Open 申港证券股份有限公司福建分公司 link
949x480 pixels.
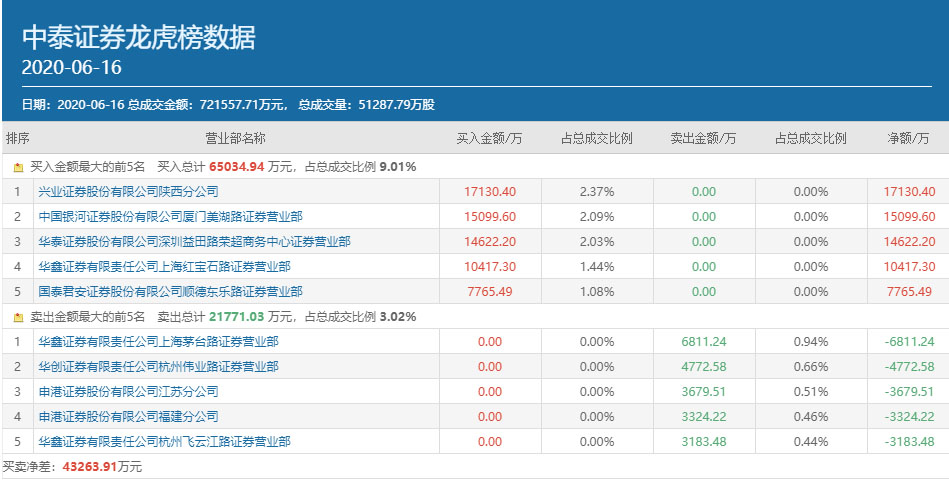point(128,416)
